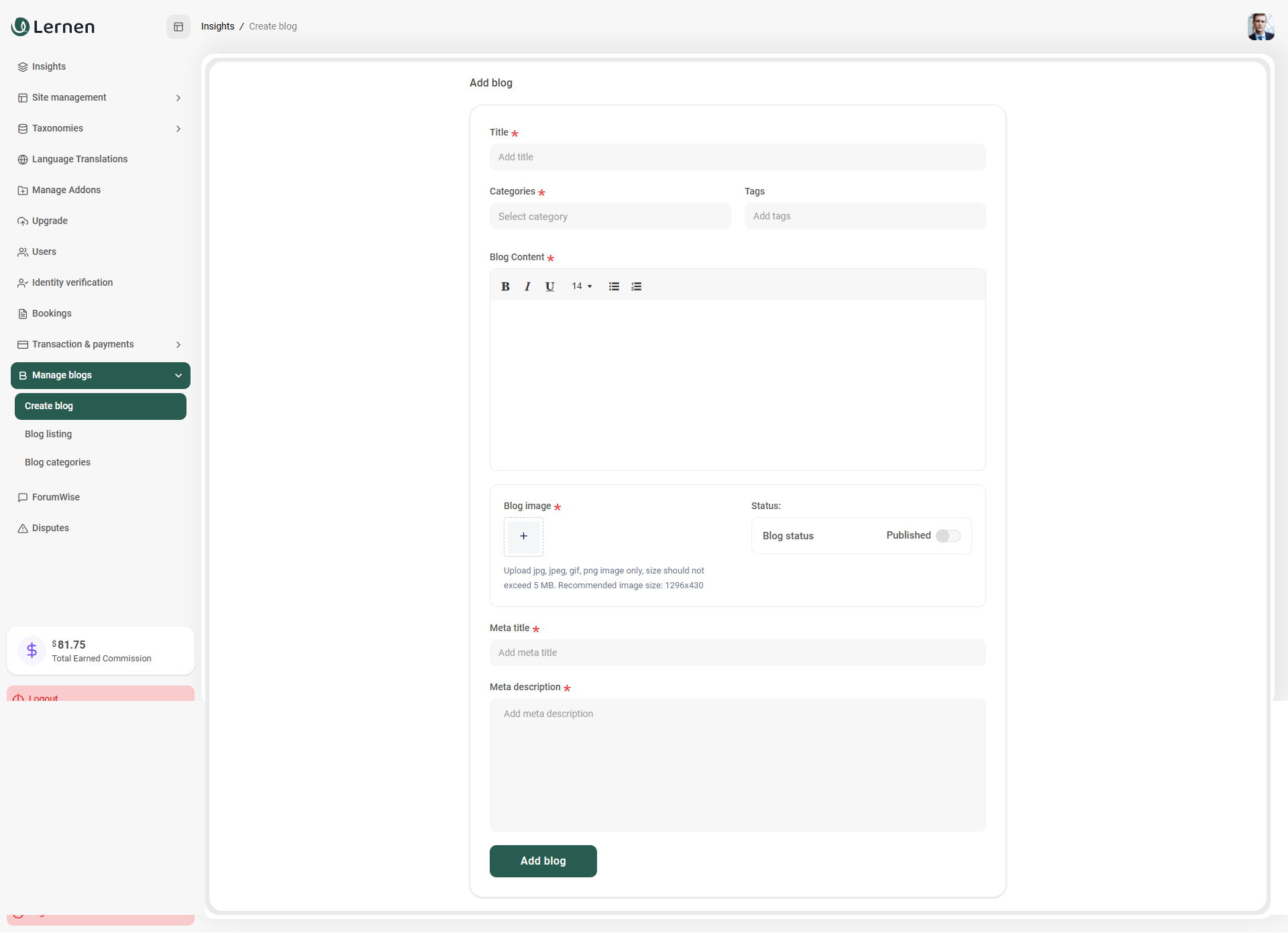Collapse sidebar using panel toggle icon
This screenshot has width=1288, height=933.
178,27
